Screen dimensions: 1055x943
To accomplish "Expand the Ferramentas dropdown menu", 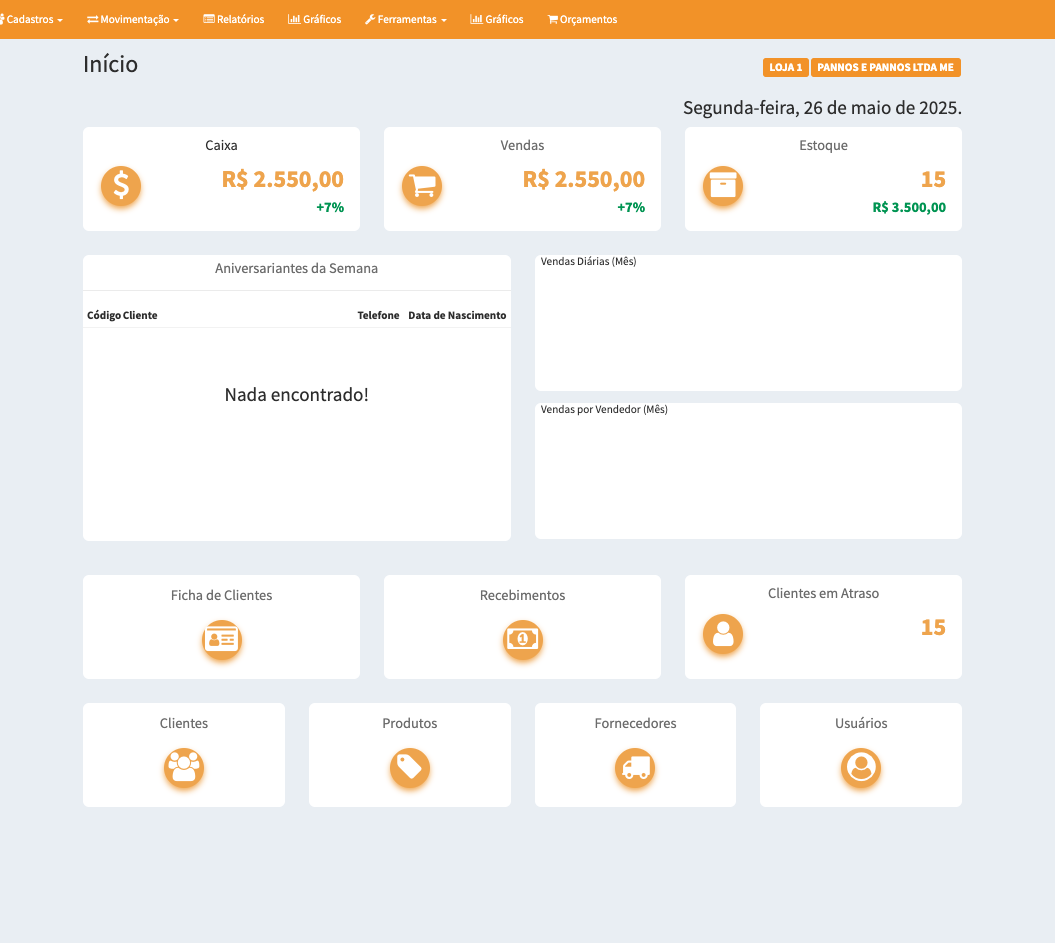I will tap(405, 19).
